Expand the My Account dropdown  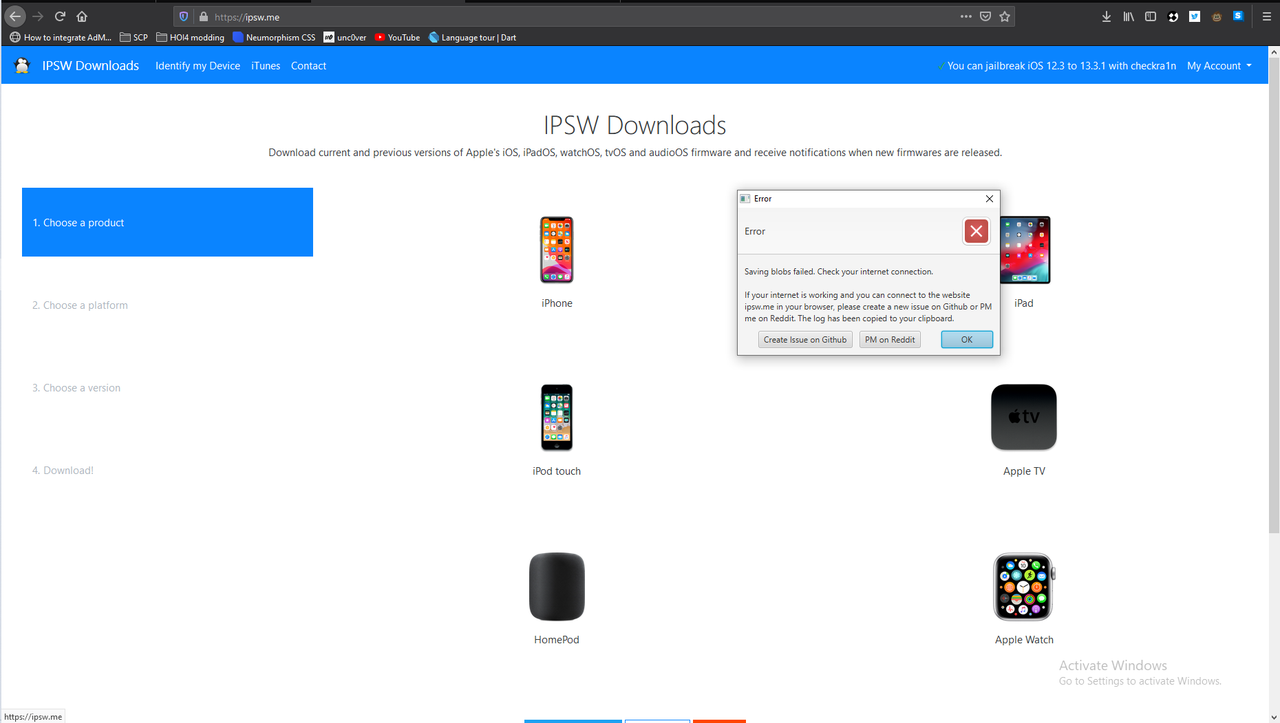click(x=1219, y=66)
